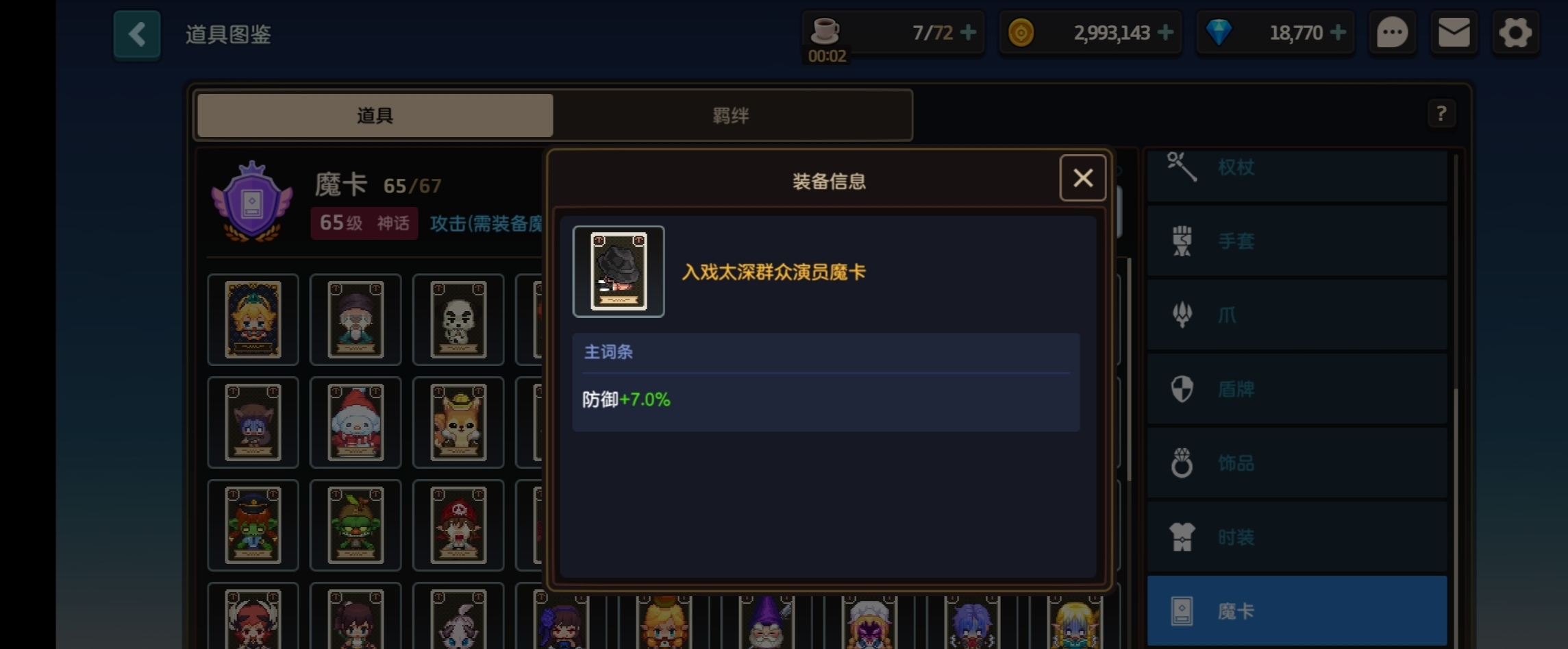Select the 饰品 accessory category

point(1297,463)
